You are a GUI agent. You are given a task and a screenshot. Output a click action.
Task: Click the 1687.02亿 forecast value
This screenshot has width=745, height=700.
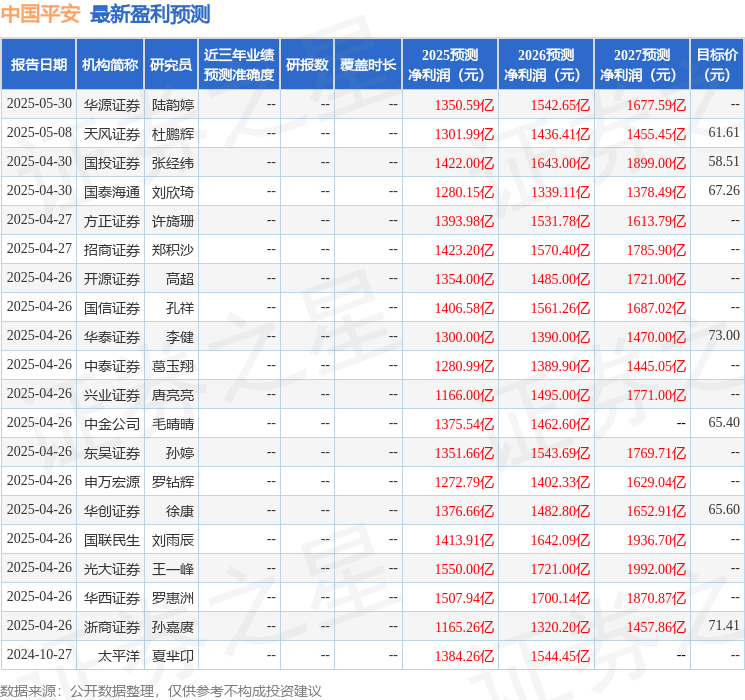coord(656,308)
